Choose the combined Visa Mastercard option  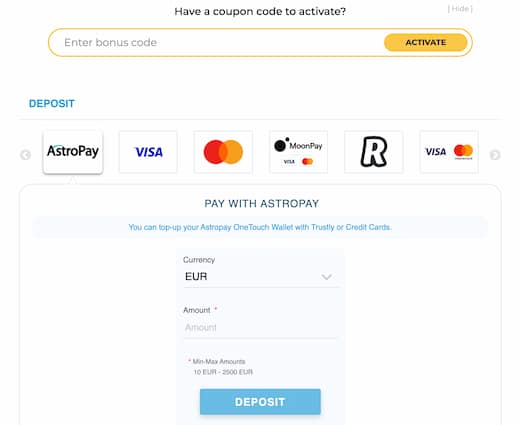pyautogui.click(x=449, y=152)
